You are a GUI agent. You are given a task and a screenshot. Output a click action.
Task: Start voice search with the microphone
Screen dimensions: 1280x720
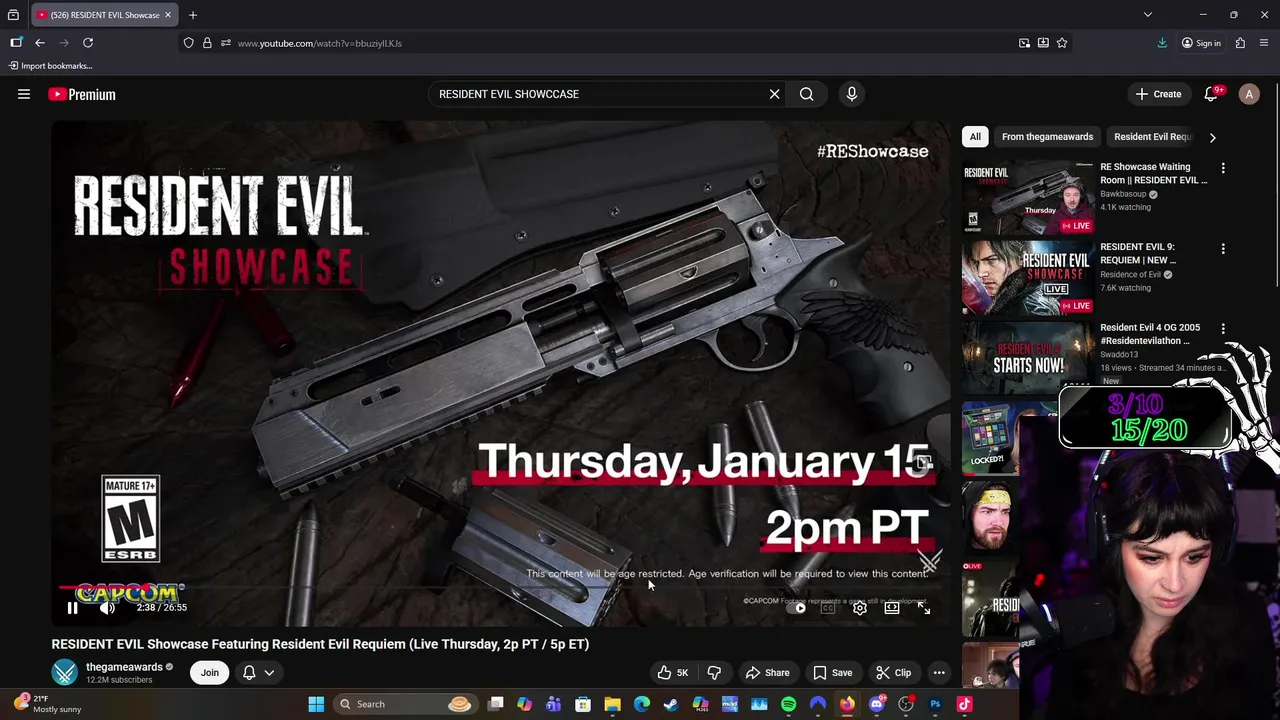(x=852, y=94)
